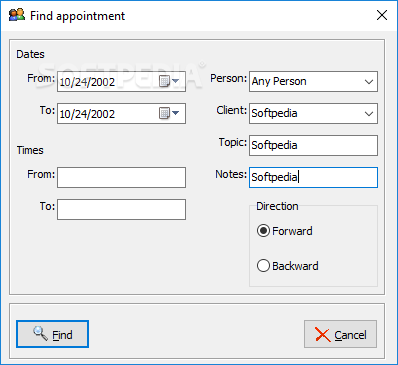Click the Dates To field with 10/24/2002

pos(121,113)
